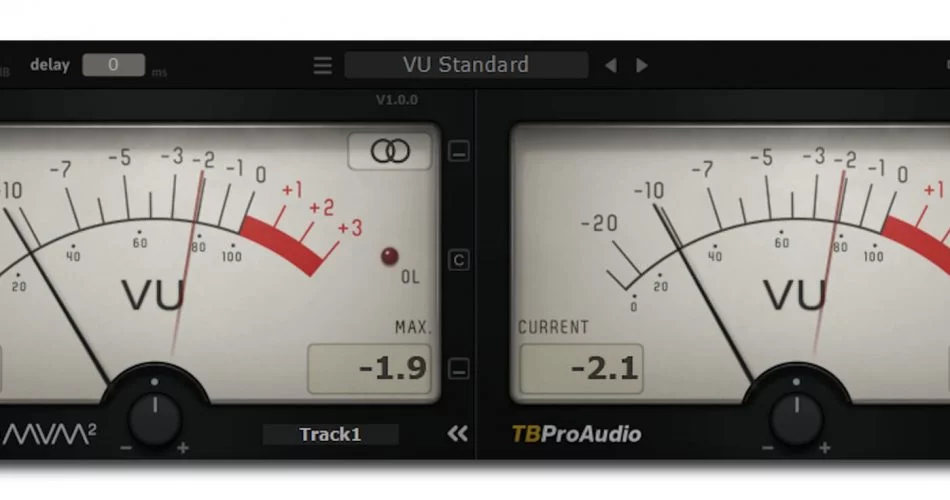The width and height of the screenshot is (950, 500).
Task: Click the upper minus button between meters
Action: point(459,152)
